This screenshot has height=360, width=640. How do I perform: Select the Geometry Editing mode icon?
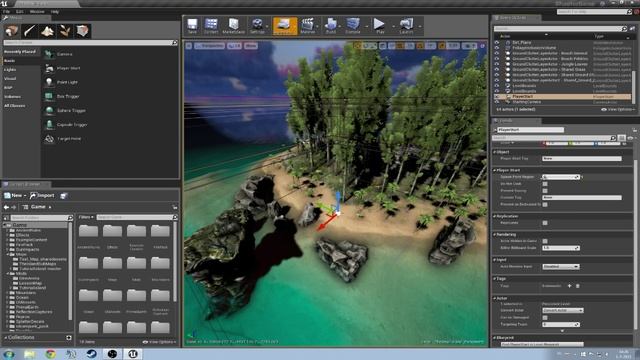tap(83, 31)
